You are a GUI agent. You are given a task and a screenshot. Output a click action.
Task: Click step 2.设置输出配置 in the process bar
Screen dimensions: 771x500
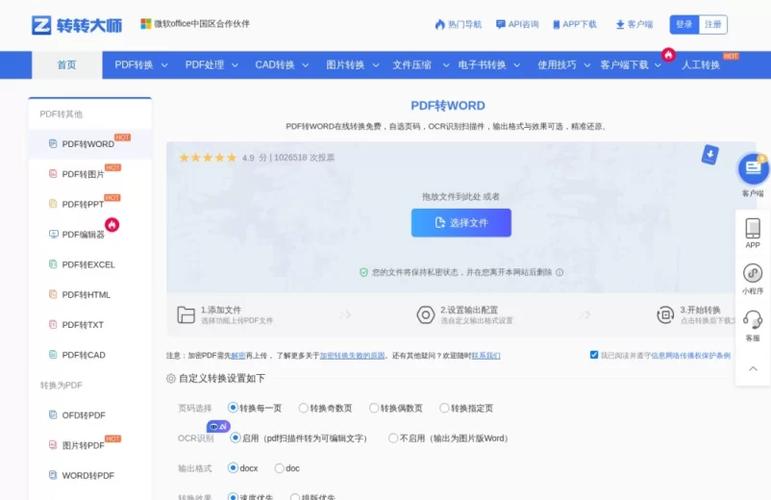[x=465, y=315]
